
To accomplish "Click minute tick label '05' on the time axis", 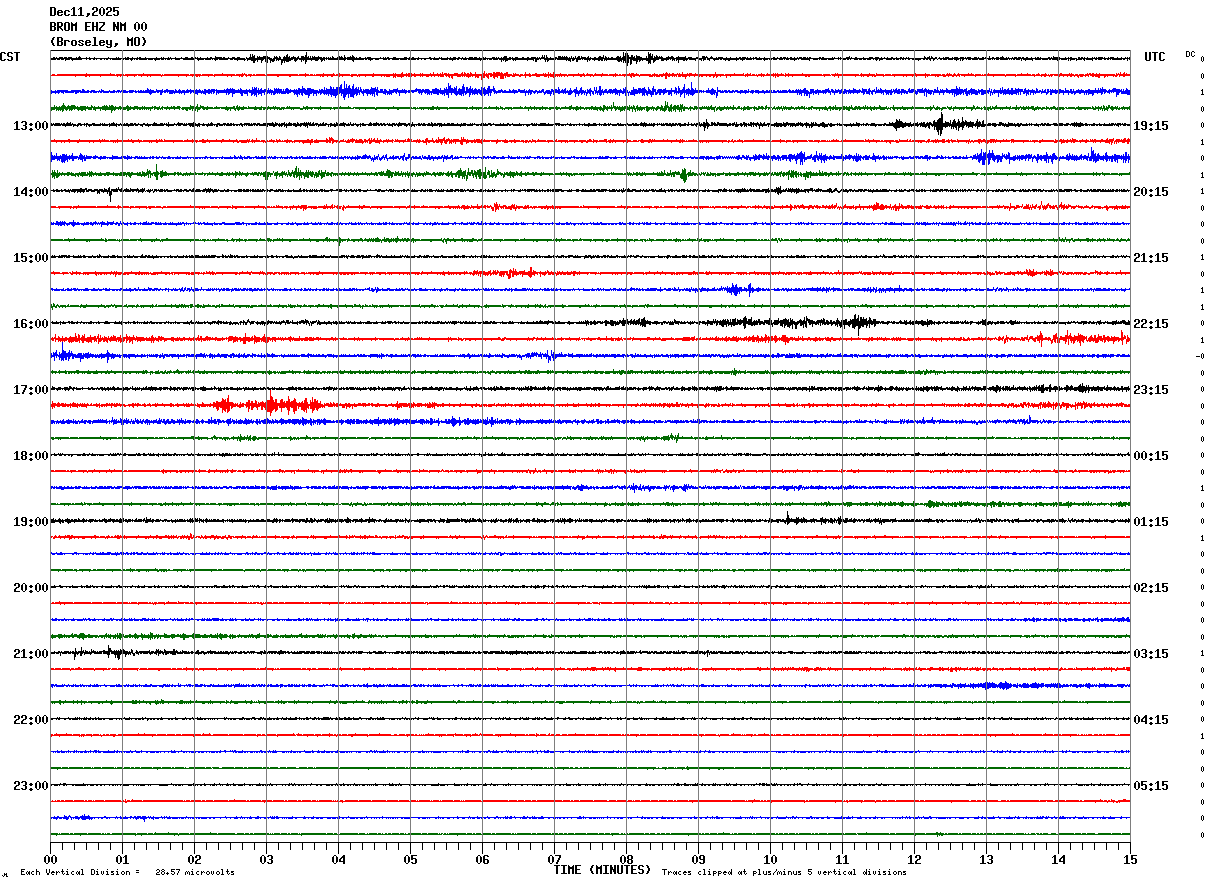I will click(x=411, y=859).
